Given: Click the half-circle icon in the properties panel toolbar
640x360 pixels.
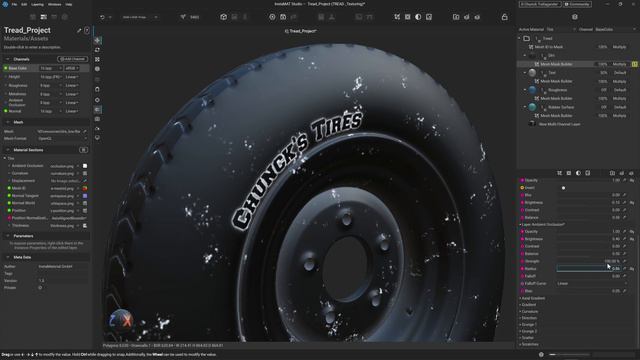Looking at the screenshot, I should pos(578,173).
